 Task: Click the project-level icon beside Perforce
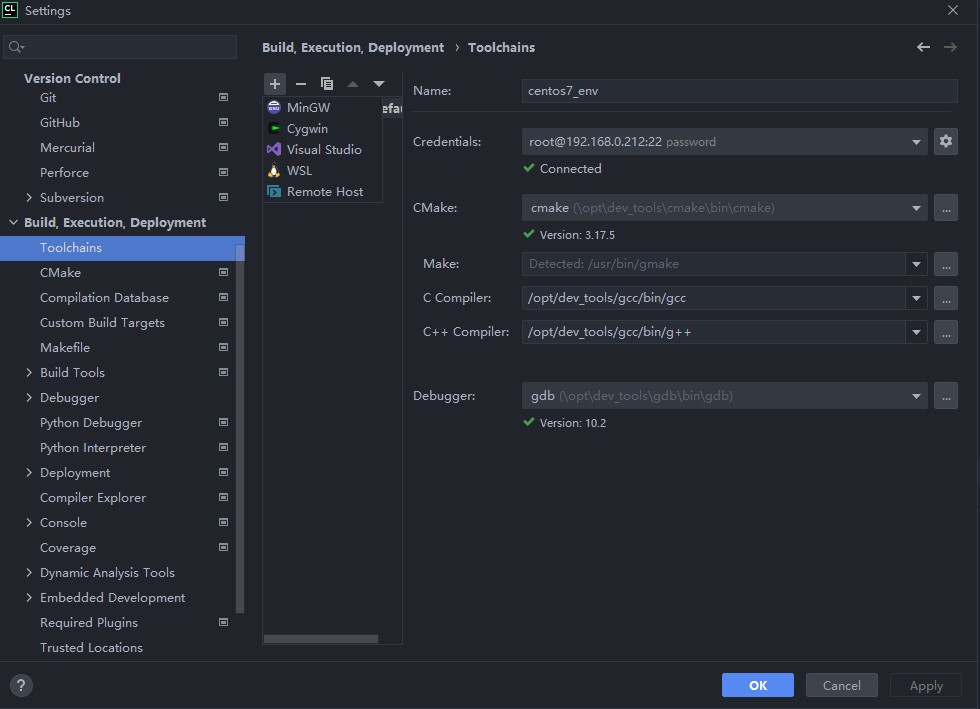223,173
